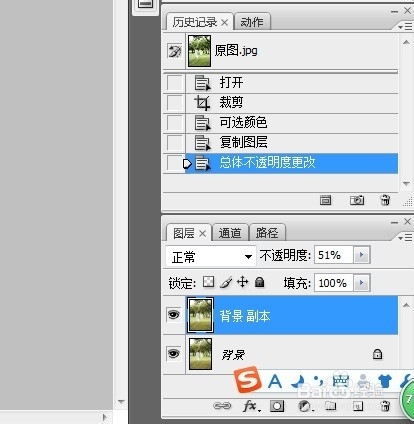The height and width of the screenshot is (424, 414).
Task: Select 背景 副本 layer thumbnail
Action: point(200,315)
